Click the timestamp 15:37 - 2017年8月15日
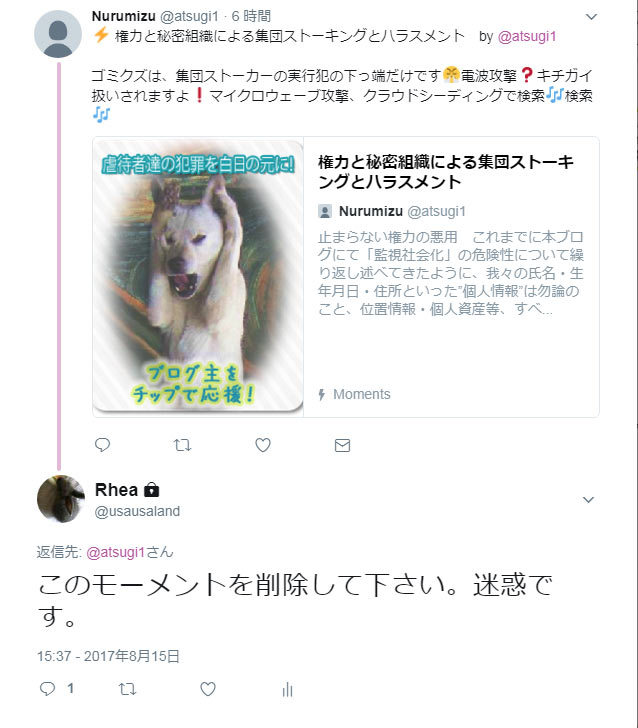This screenshot has height=728, width=638. tap(108, 656)
